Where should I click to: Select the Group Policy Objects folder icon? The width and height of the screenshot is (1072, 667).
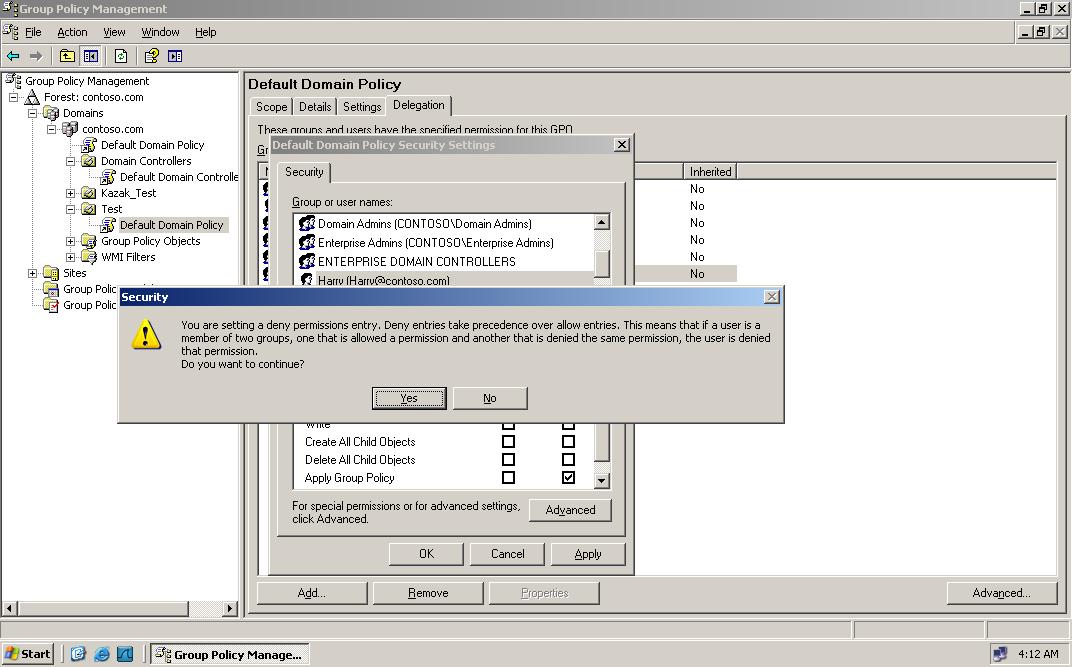[89, 241]
